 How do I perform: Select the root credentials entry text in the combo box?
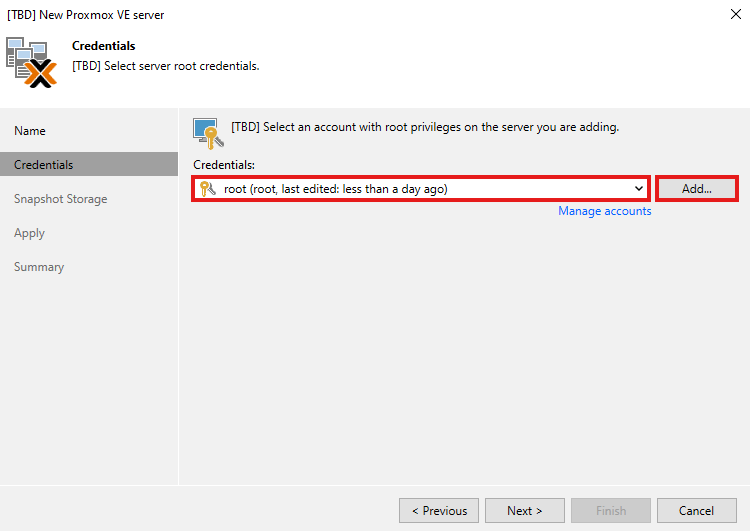pyautogui.click(x=335, y=189)
